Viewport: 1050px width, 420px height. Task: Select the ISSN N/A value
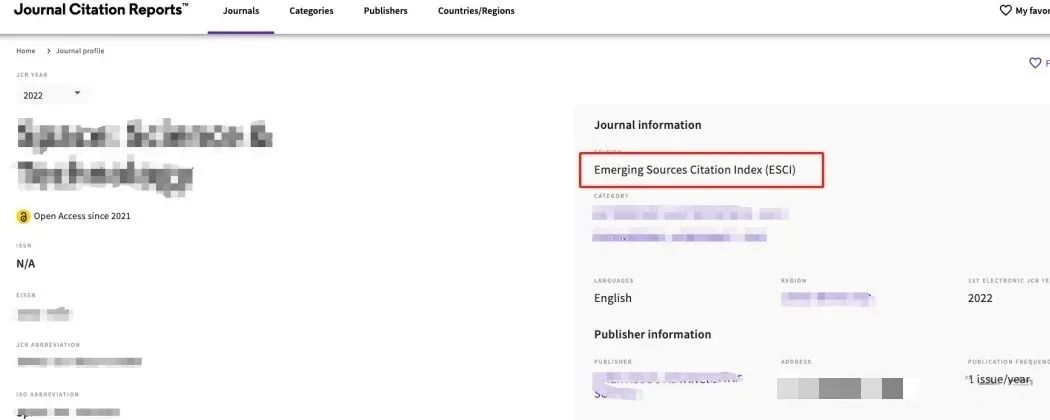[25, 264]
